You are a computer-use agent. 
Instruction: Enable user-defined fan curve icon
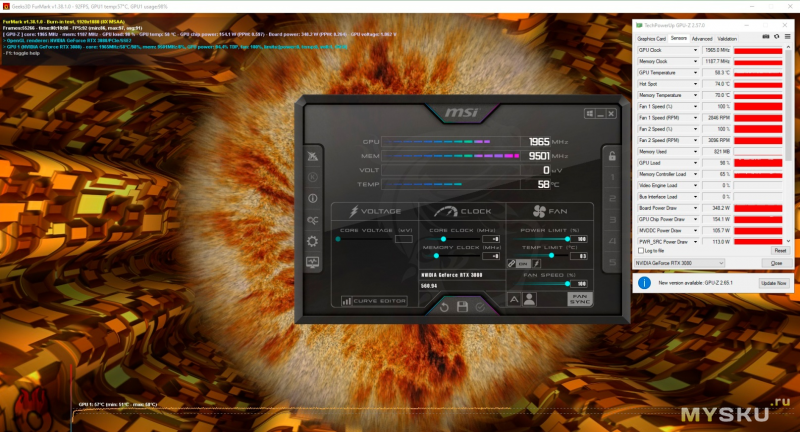[x=530, y=299]
